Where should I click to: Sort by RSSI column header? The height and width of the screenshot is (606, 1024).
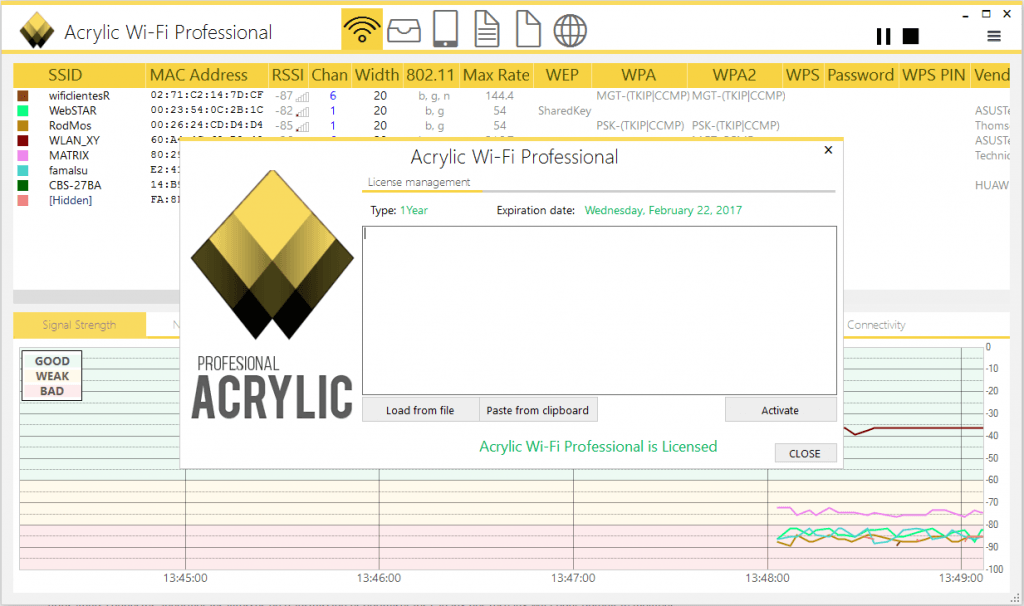(287, 75)
